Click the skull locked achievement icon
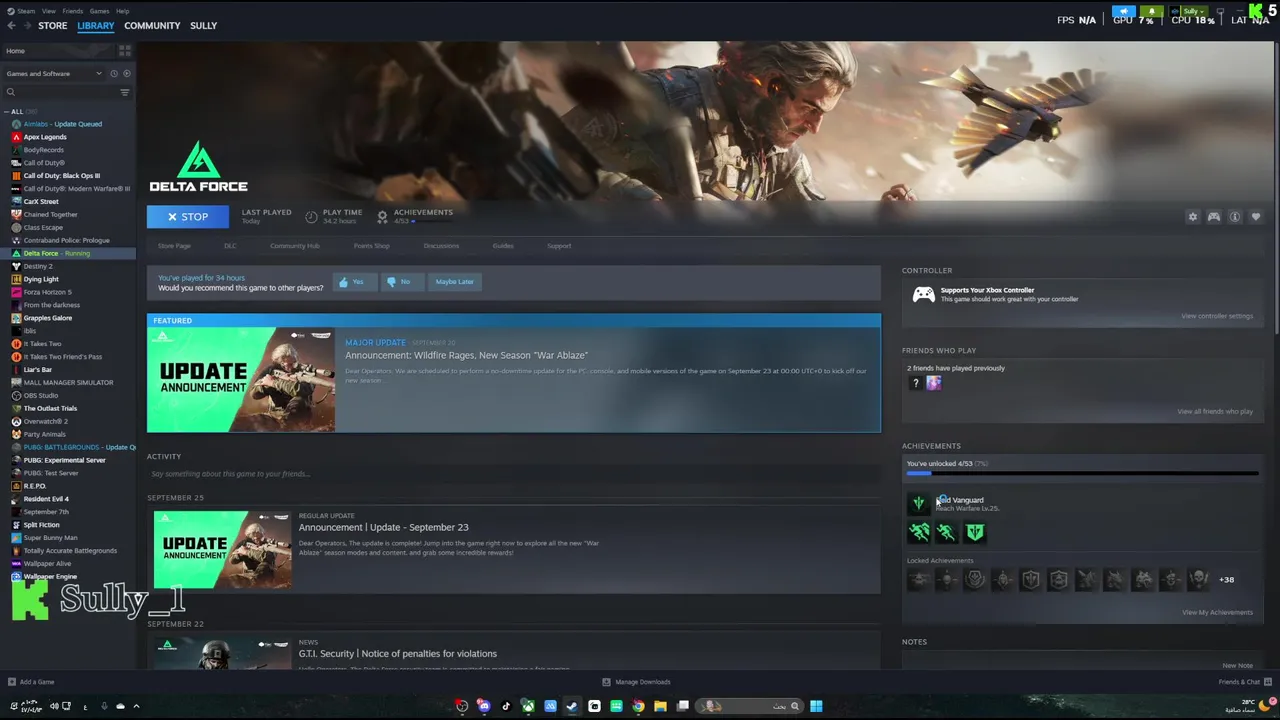The width and height of the screenshot is (1280, 720). coord(1199,579)
